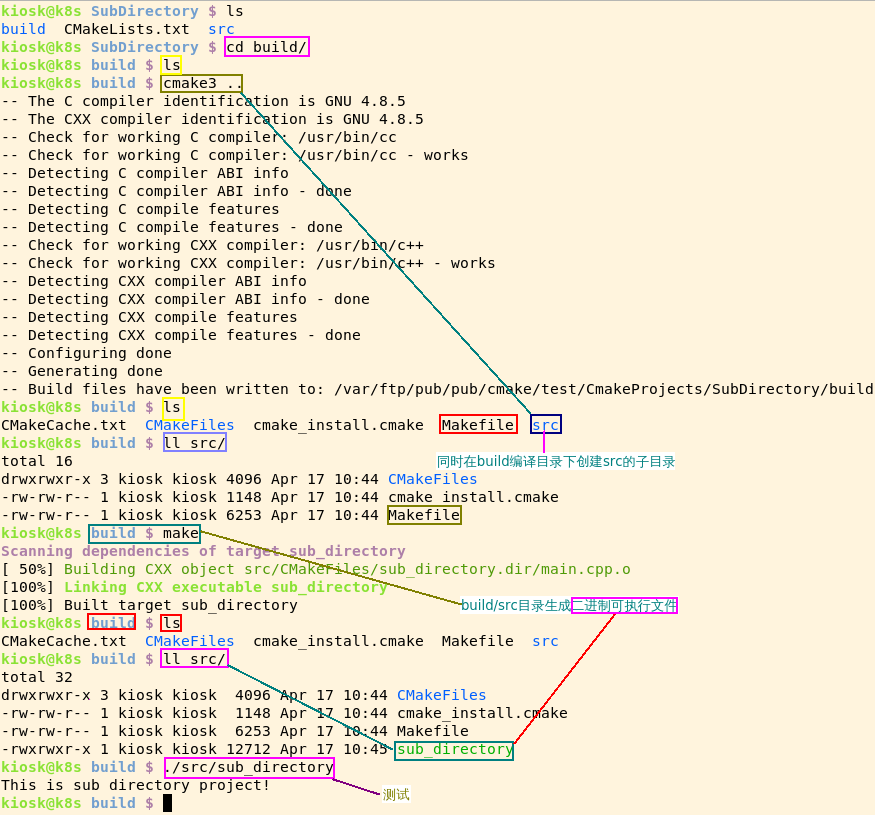
Task: Select the "CMakeCache.txt" file name
Action: click(x=62, y=424)
